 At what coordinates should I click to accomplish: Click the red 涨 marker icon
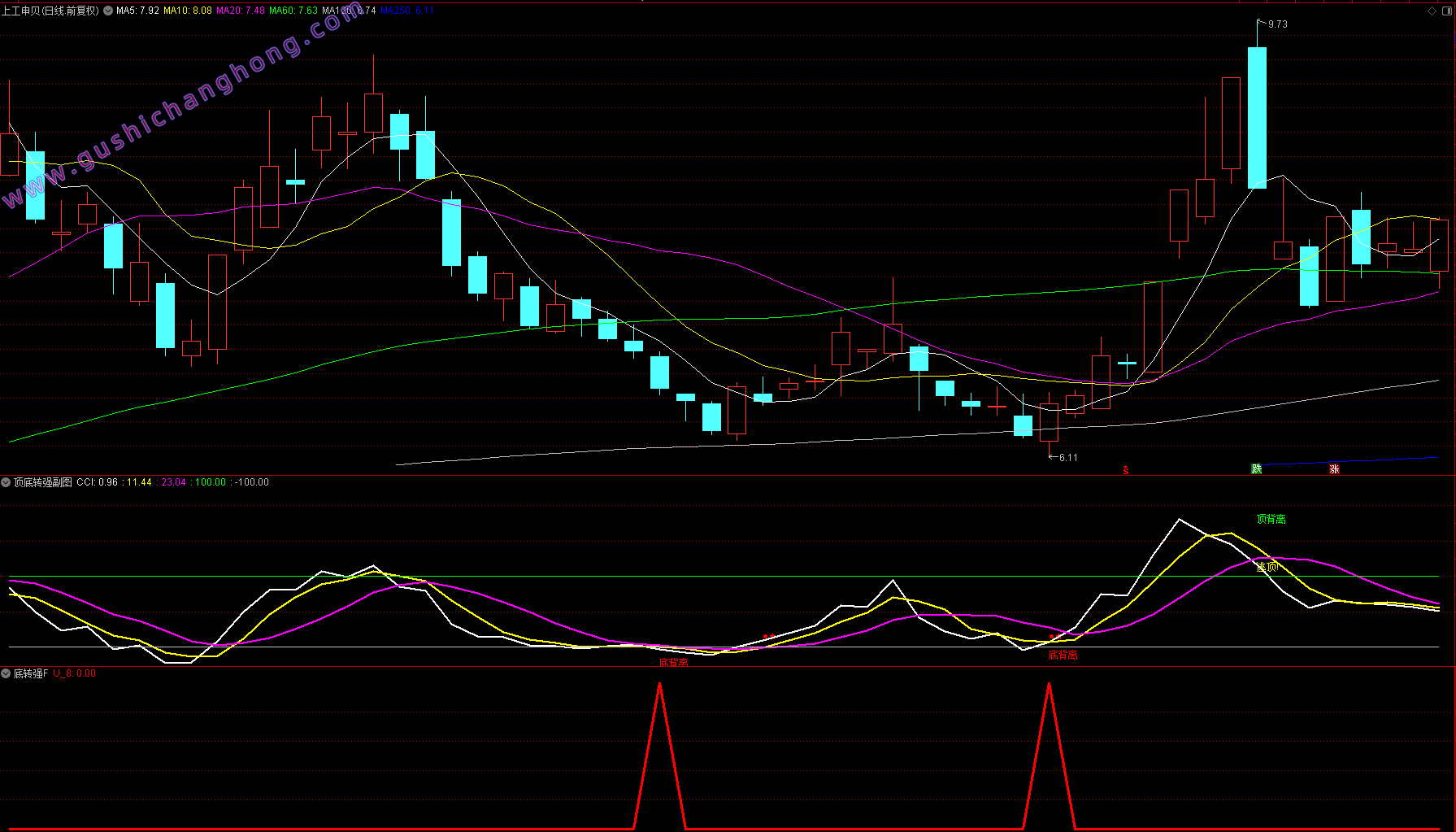pos(1334,469)
